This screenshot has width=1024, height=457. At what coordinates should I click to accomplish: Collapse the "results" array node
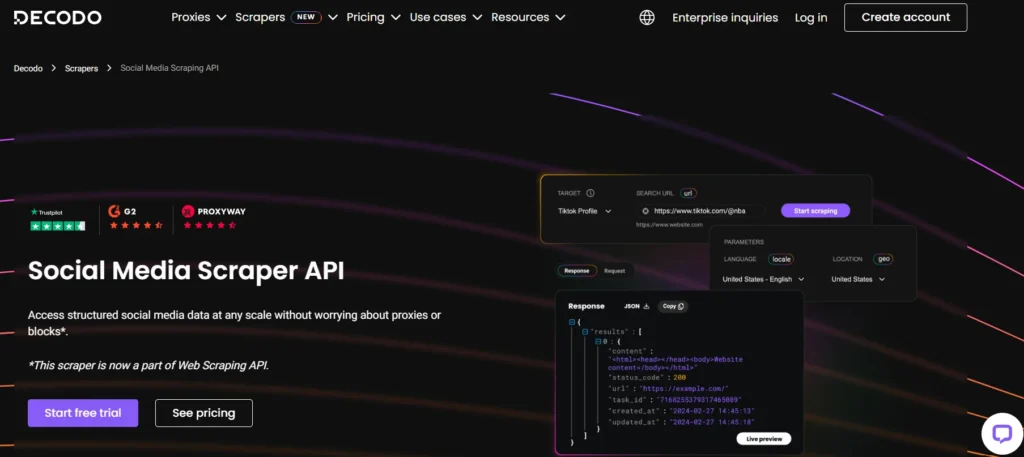pyautogui.click(x=584, y=332)
